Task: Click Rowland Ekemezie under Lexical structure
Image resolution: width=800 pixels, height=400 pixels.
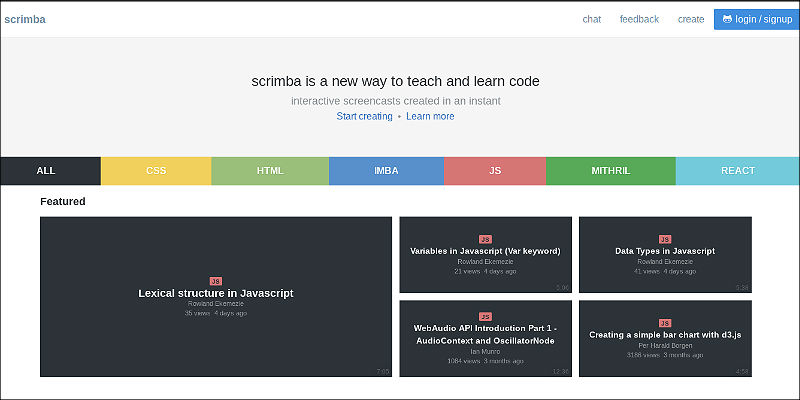Action: (216, 304)
